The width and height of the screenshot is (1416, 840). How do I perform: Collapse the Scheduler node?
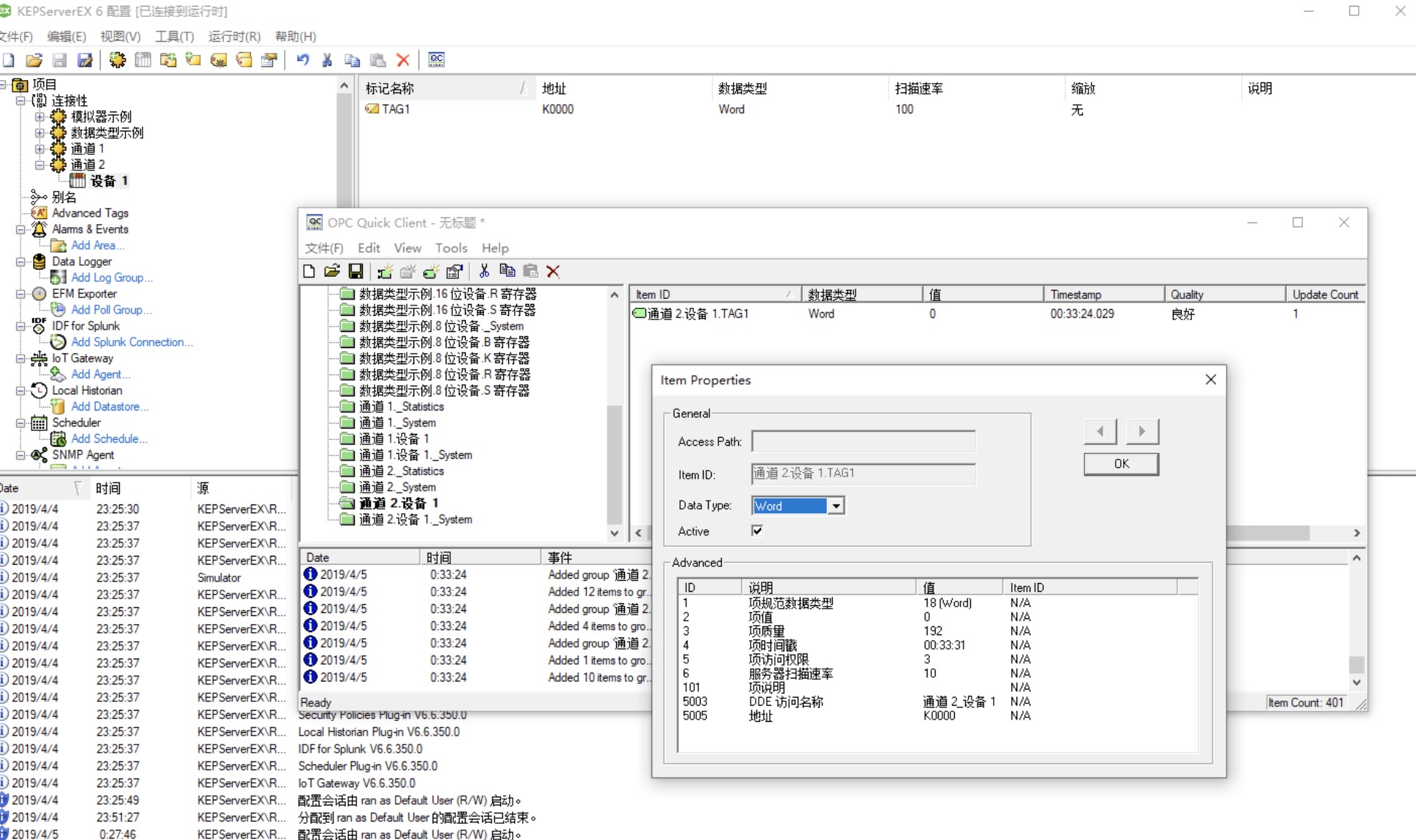coord(21,424)
